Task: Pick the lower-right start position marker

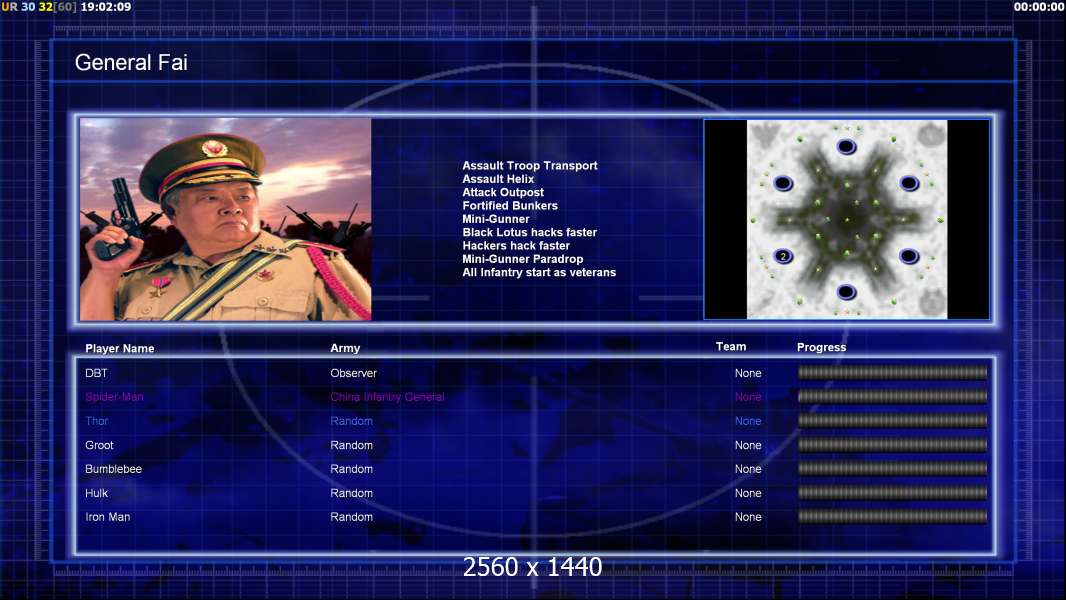Action: pos(909,257)
